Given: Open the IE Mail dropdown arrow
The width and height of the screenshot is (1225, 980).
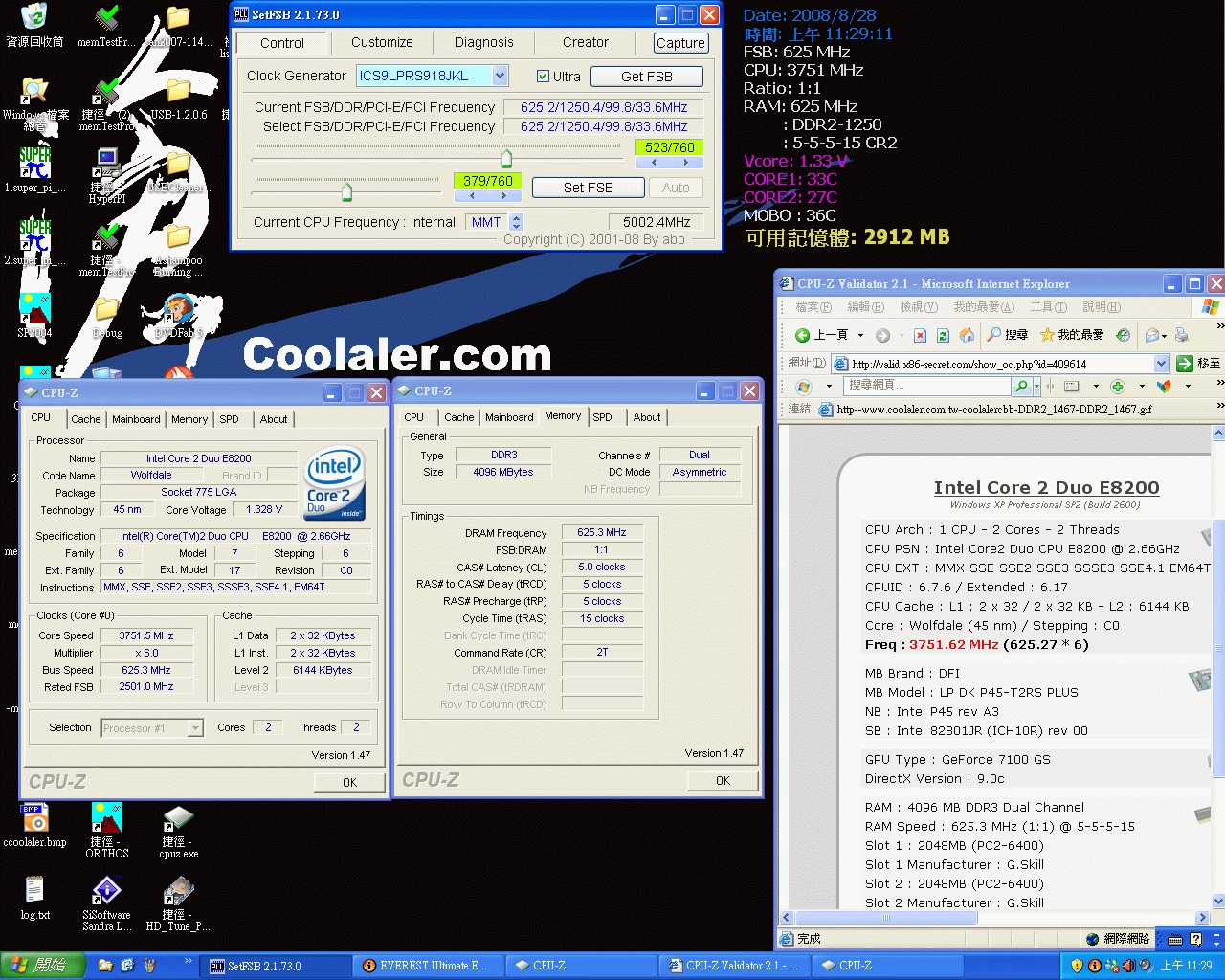Looking at the screenshot, I should (1164, 335).
